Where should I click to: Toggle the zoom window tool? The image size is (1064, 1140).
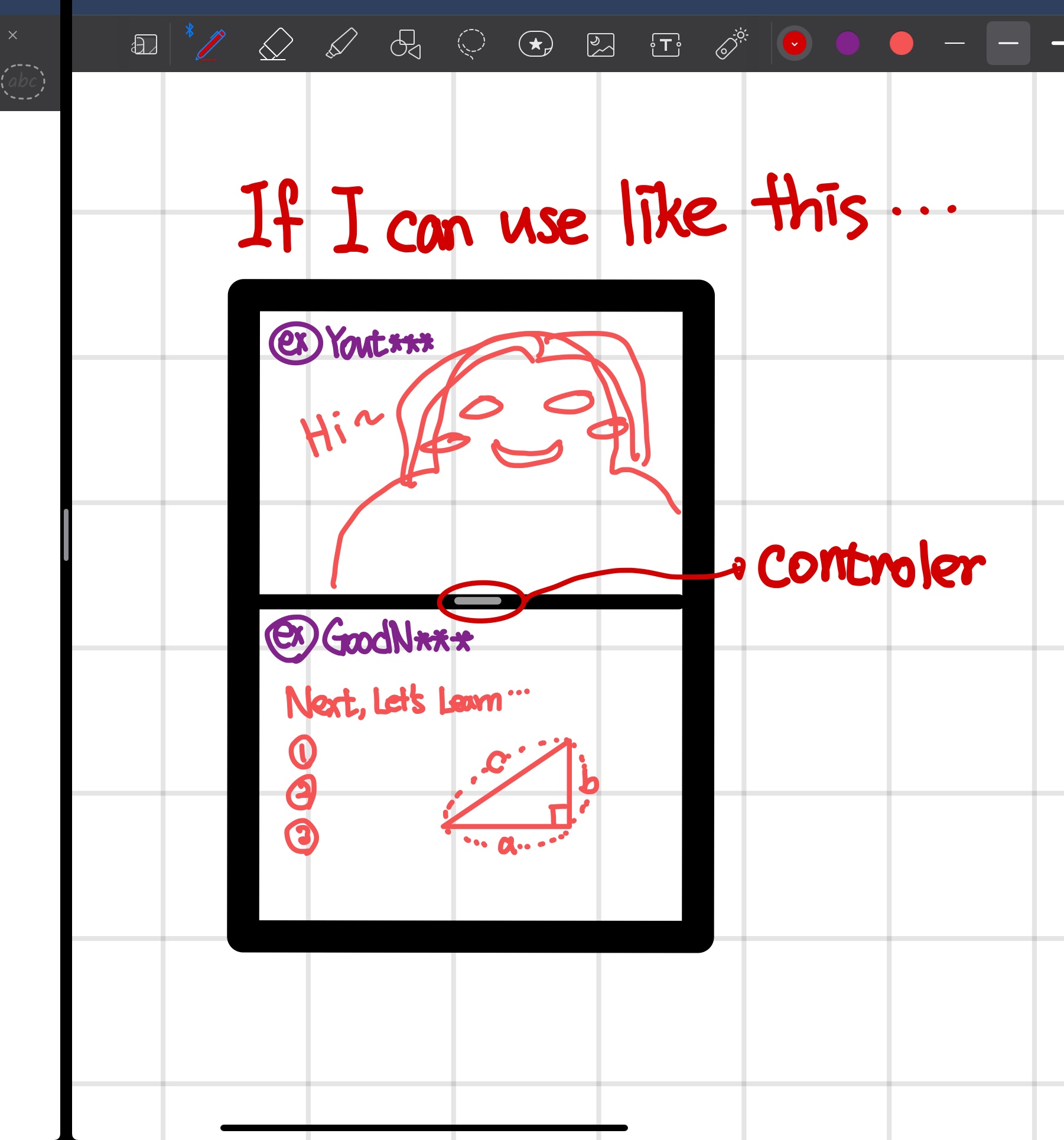tap(144, 44)
